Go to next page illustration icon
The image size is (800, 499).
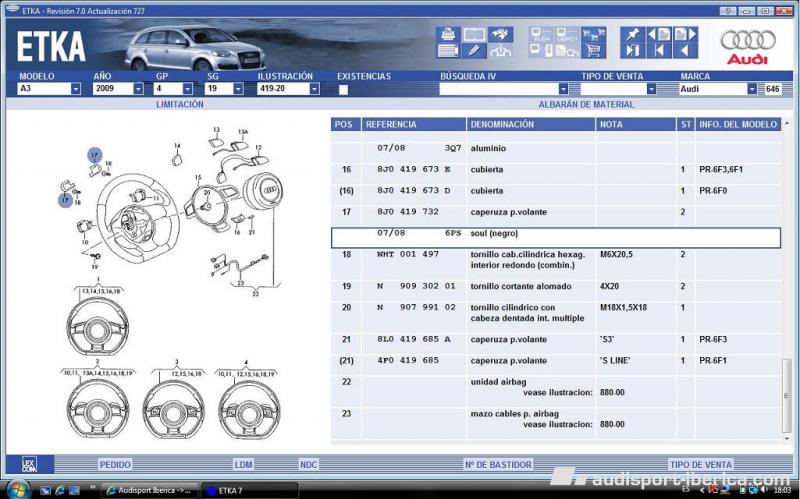point(685,34)
